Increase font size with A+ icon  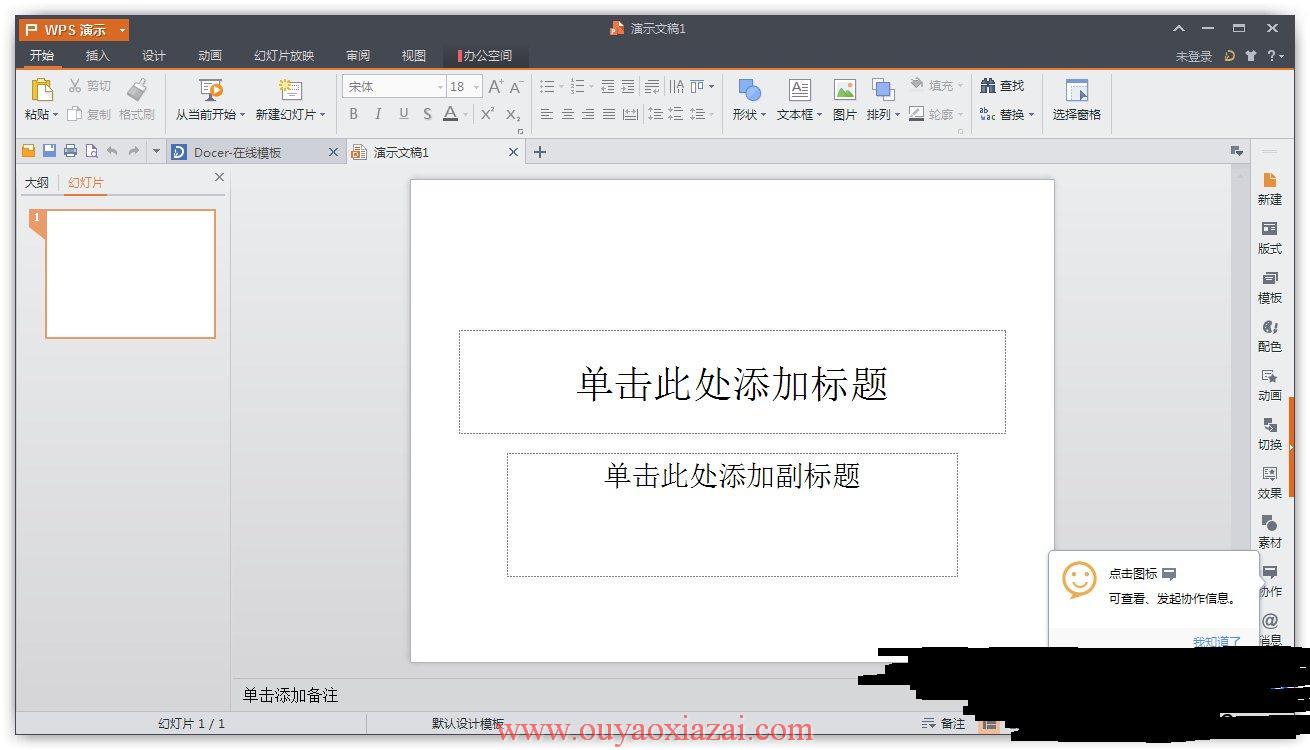(496, 86)
